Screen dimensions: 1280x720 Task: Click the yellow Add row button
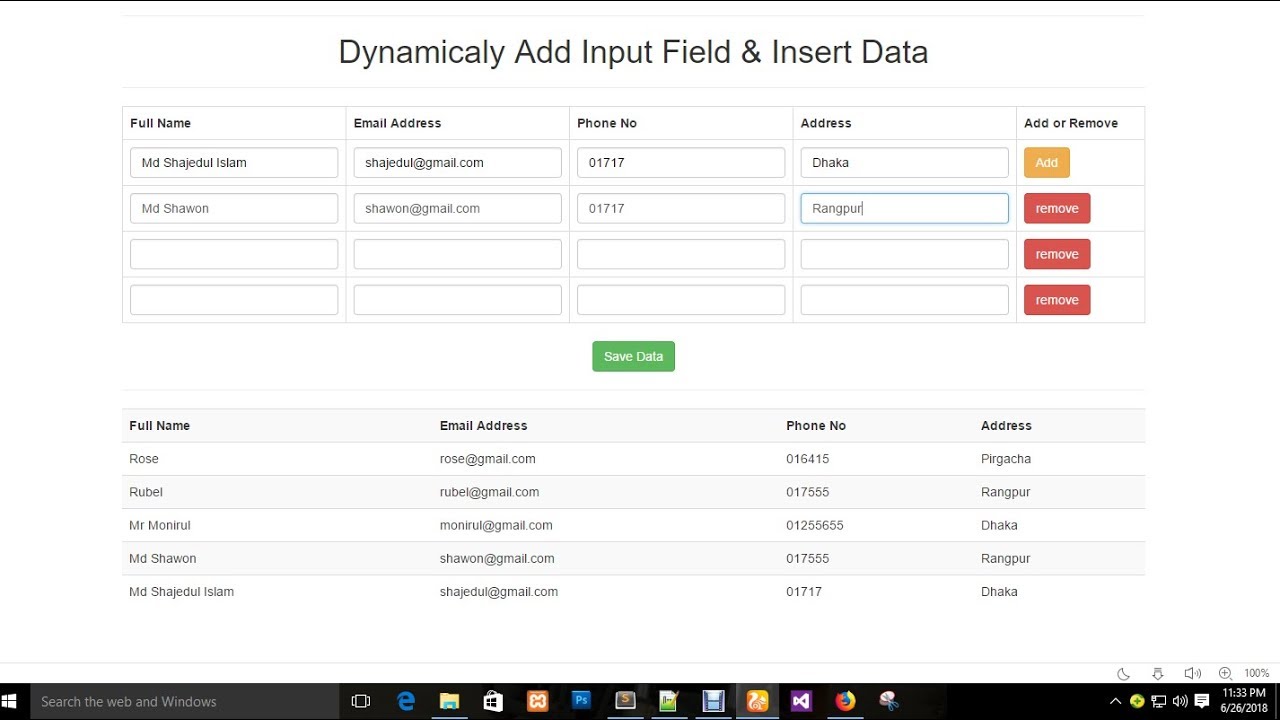(1046, 163)
